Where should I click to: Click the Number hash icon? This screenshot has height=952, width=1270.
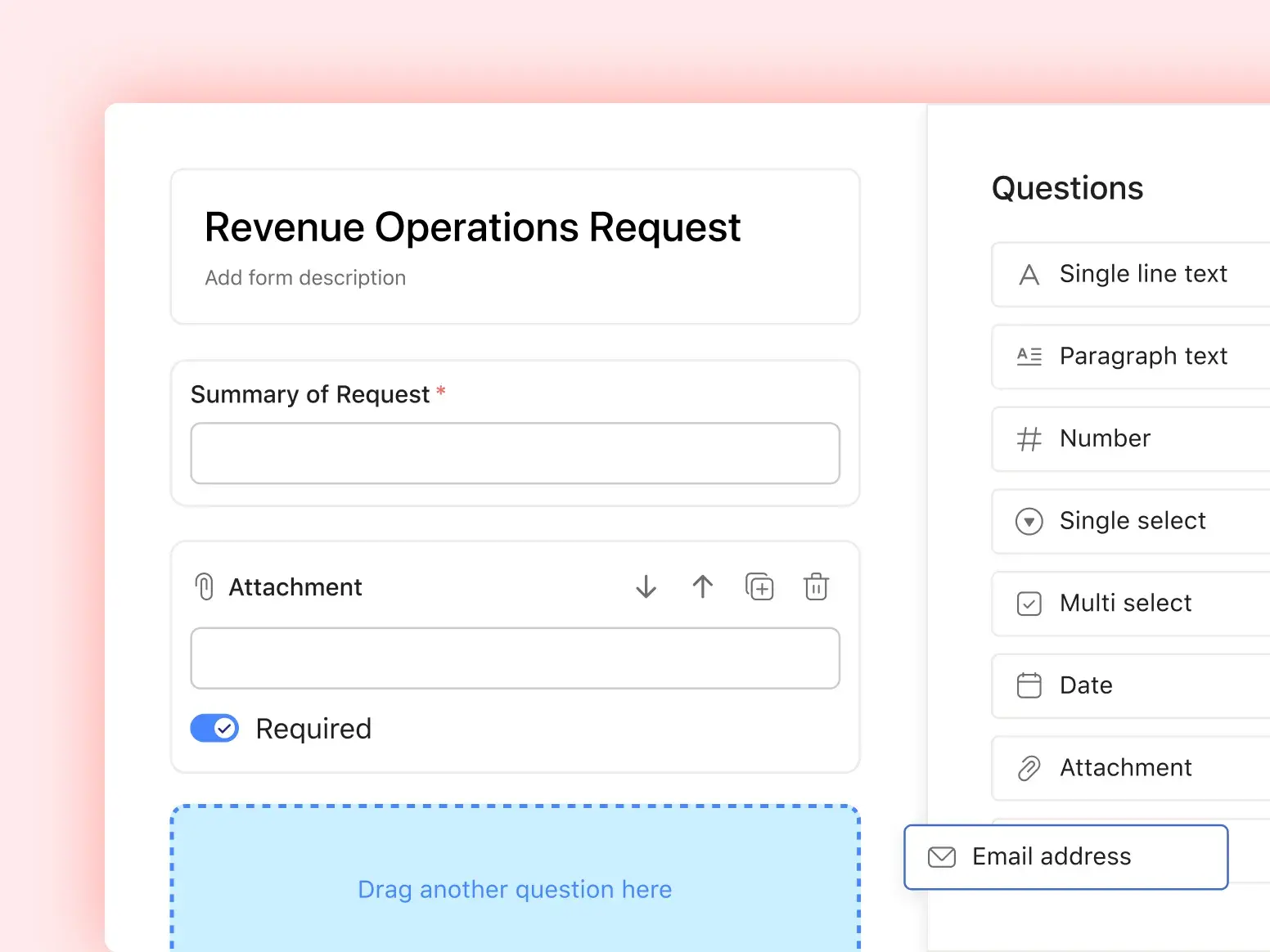[1029, 439]
